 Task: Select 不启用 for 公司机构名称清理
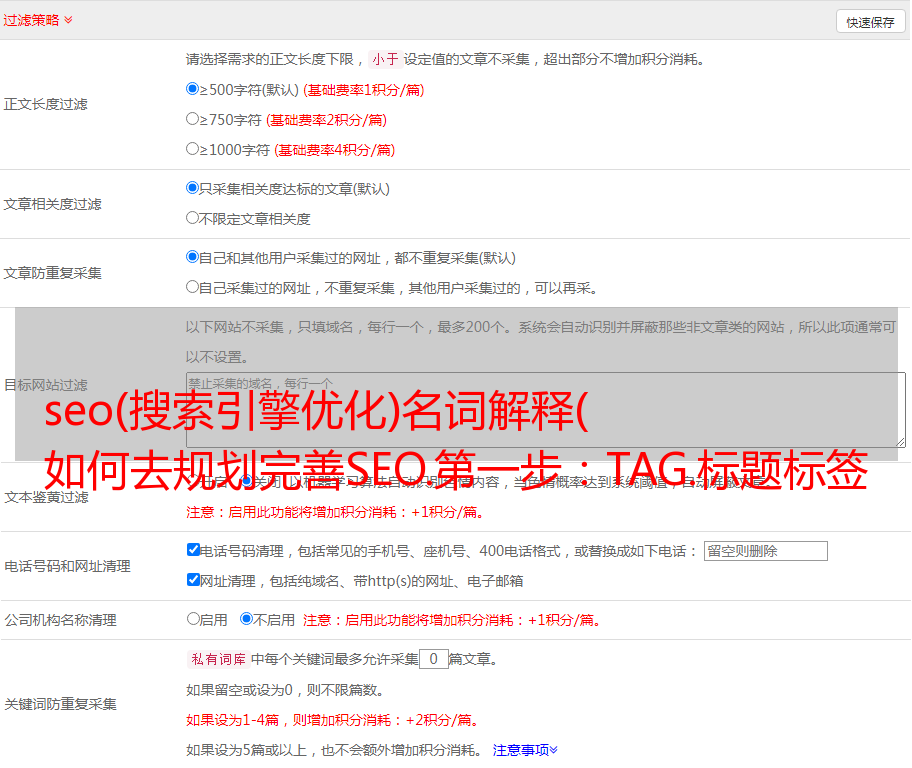point(247,619)
